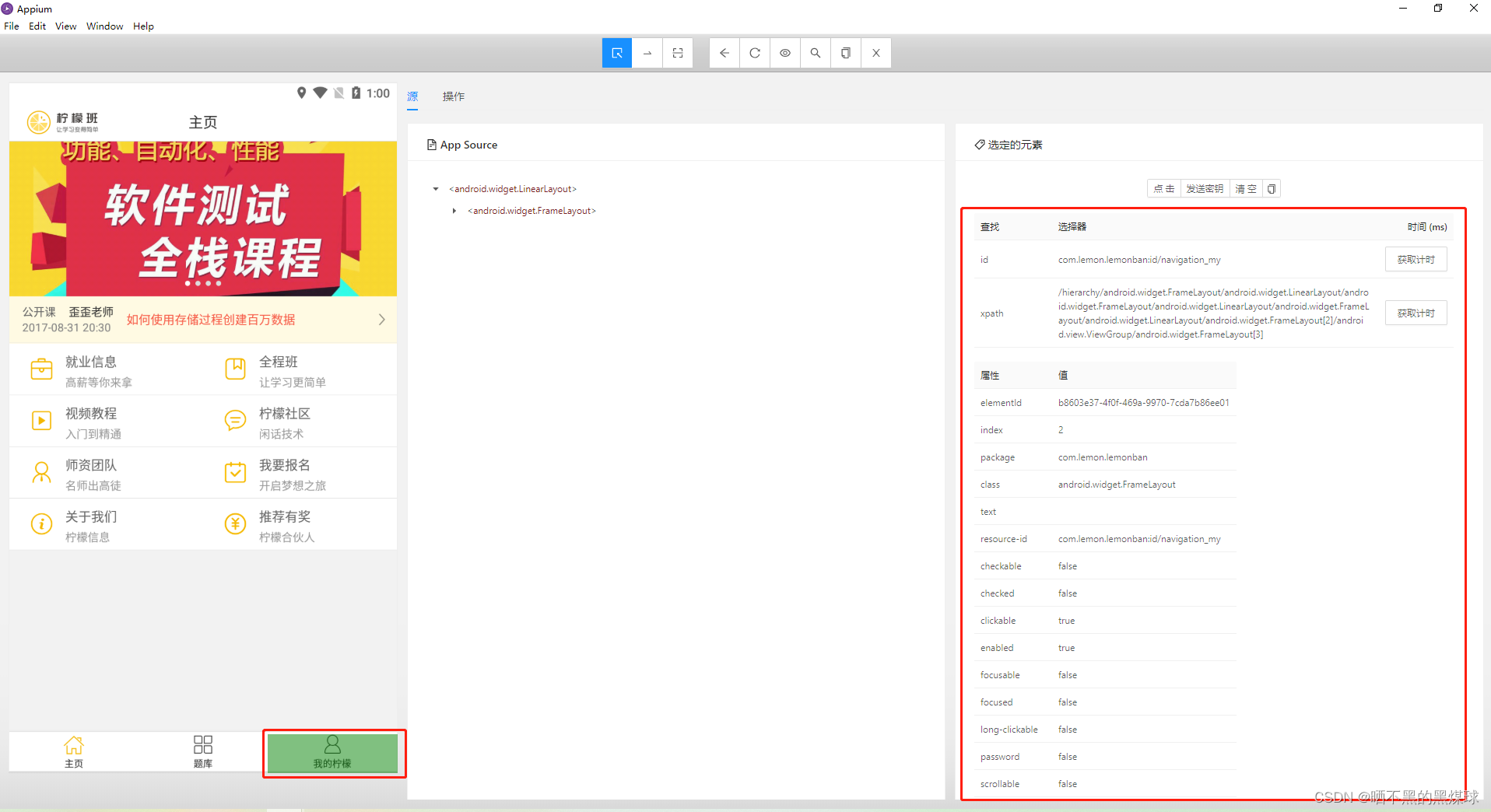Image resolution: width=1491 pixels, height=812 pixels.
Task: Open 我要报名 calendar entry
Action: (300, 474)
